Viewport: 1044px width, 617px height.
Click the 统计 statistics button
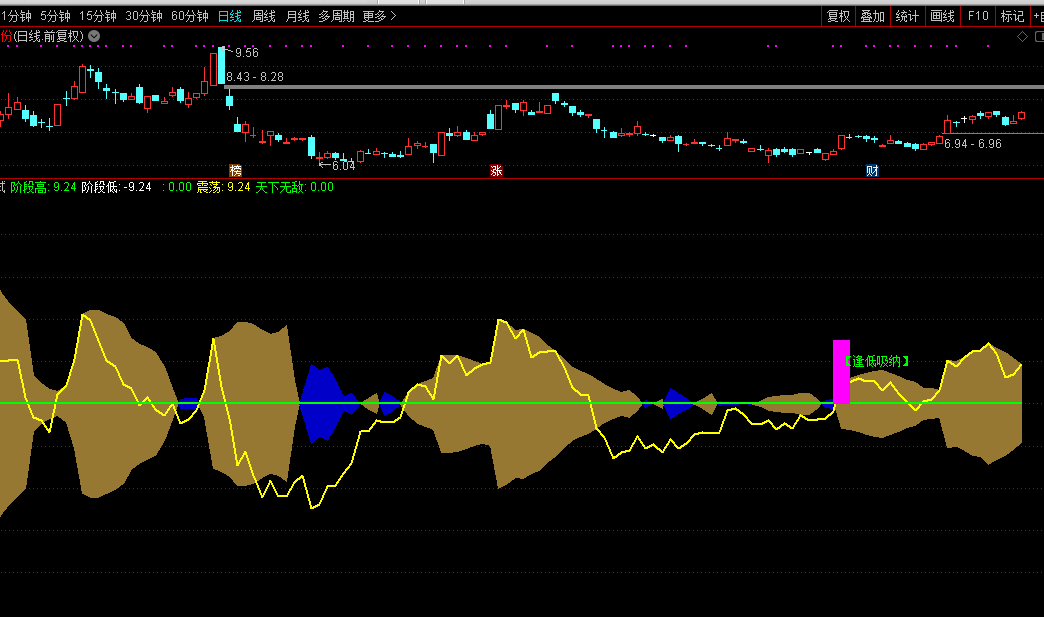[907, 16]
